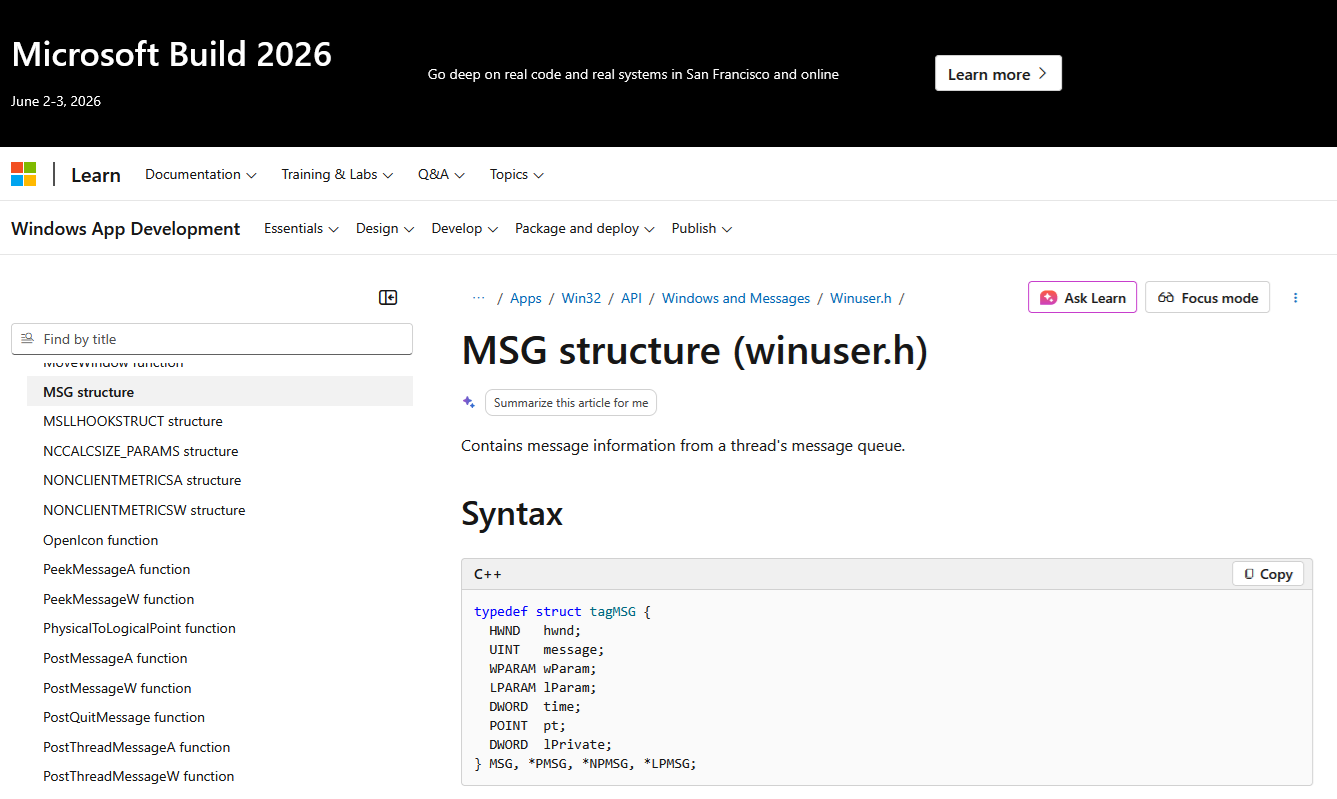This screenshot has height=799, width=1337.
Task: Click Learn more in the Build banner
Action: [x=997, y=74]
